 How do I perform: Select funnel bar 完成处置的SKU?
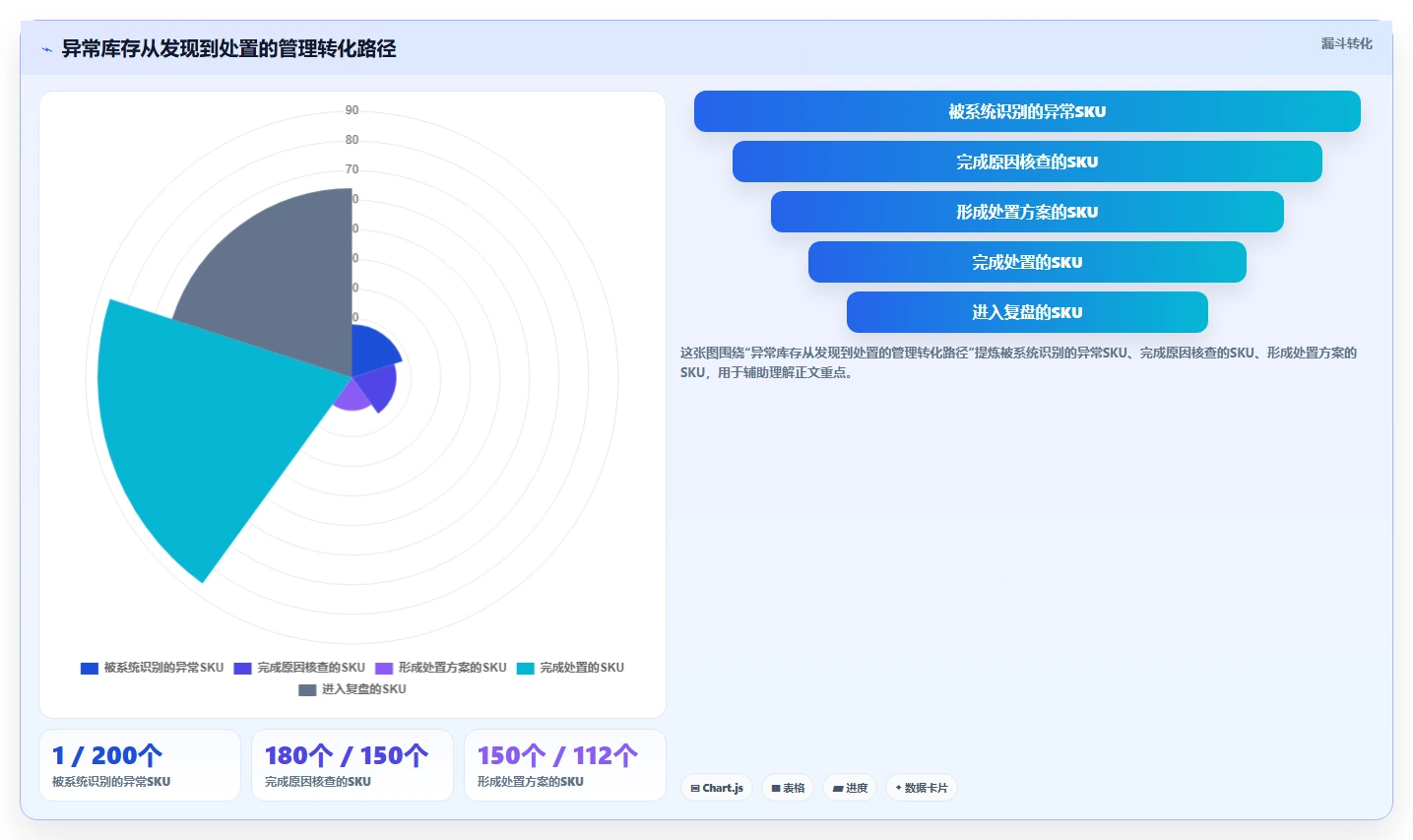(x=1027, y=262)
